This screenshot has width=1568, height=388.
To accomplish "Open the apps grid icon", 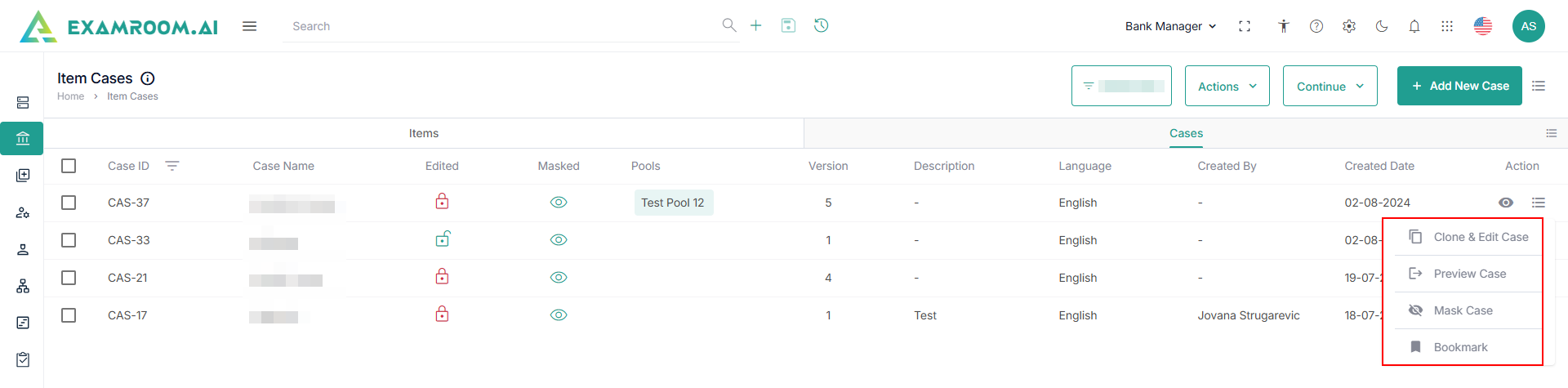I will click(1447, 26).
